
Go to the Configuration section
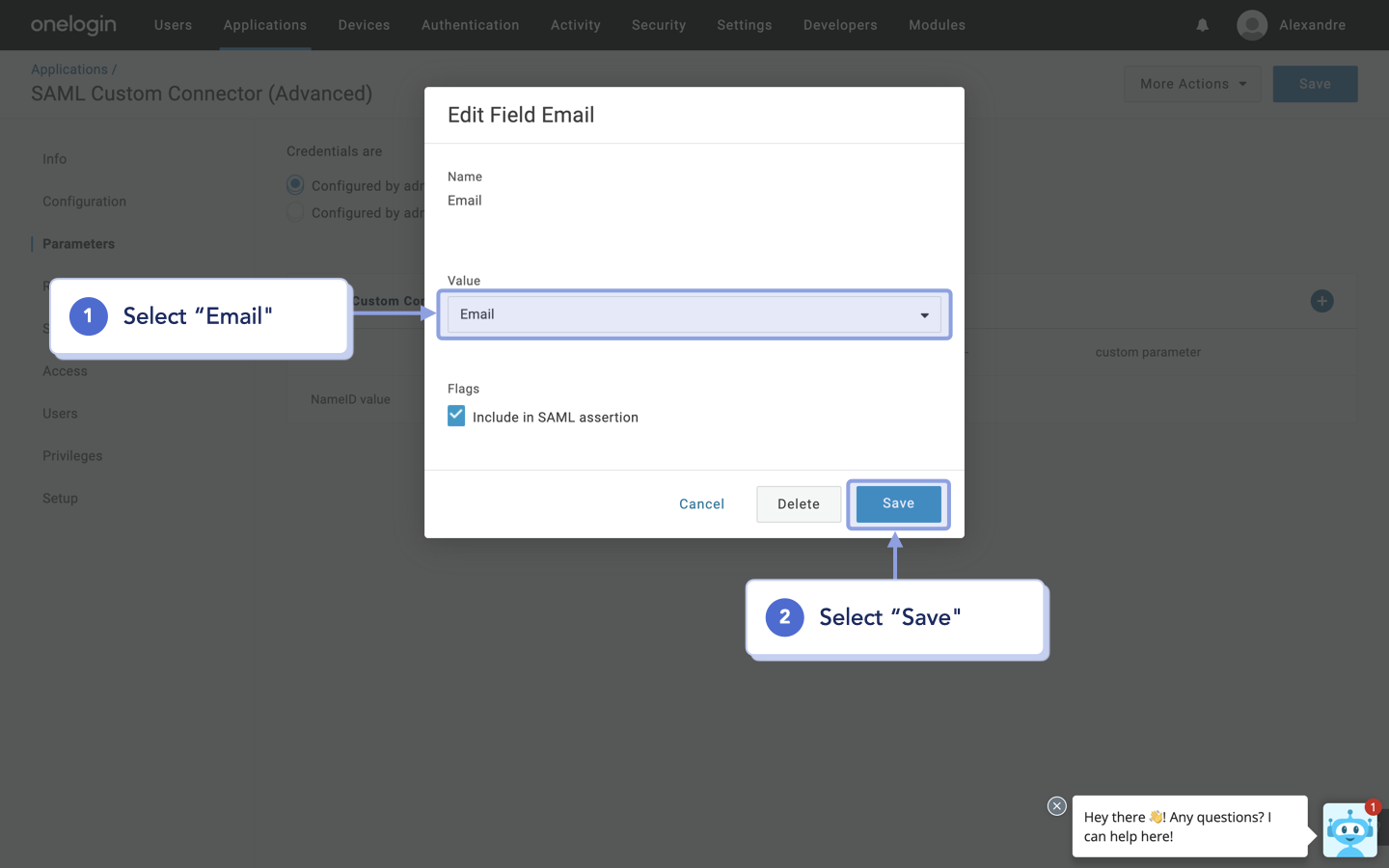pos(84,201)
